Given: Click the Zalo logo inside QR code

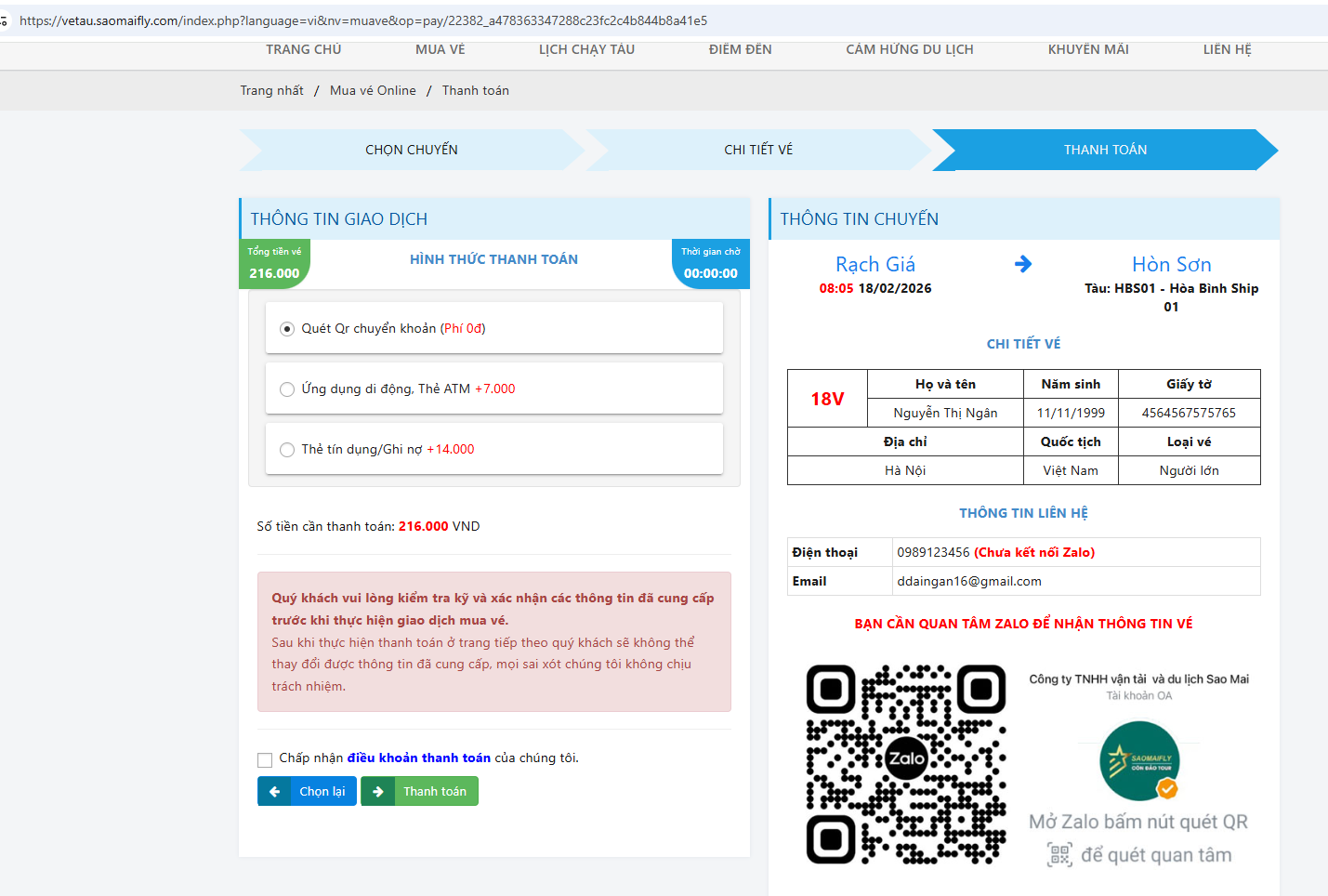Looking at the screenshot, I should [906, 758].
